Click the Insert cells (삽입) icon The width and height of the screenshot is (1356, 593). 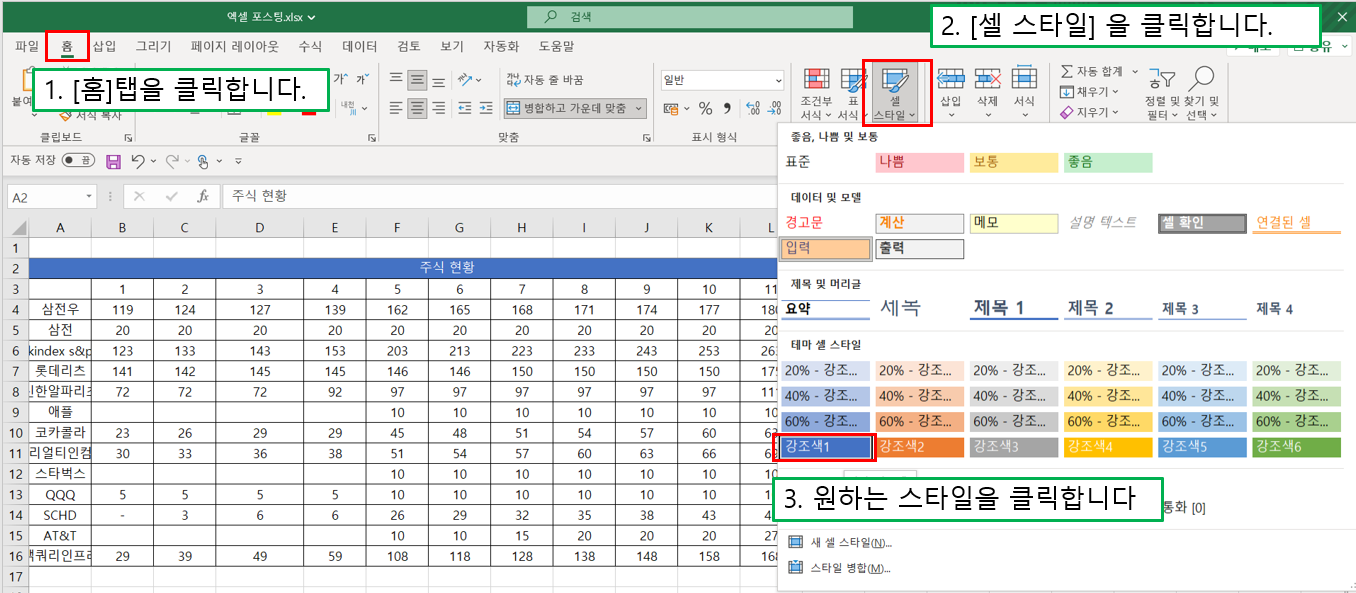(951, 79)
